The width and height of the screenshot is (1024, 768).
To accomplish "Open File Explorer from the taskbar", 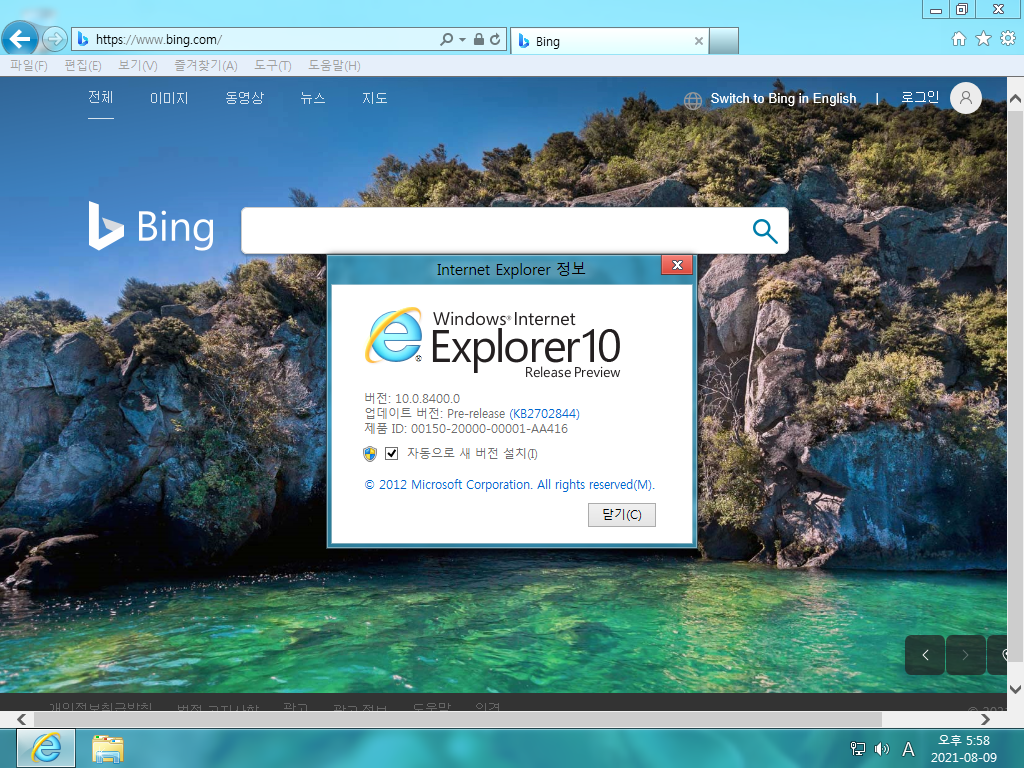I will pos(108,749).
